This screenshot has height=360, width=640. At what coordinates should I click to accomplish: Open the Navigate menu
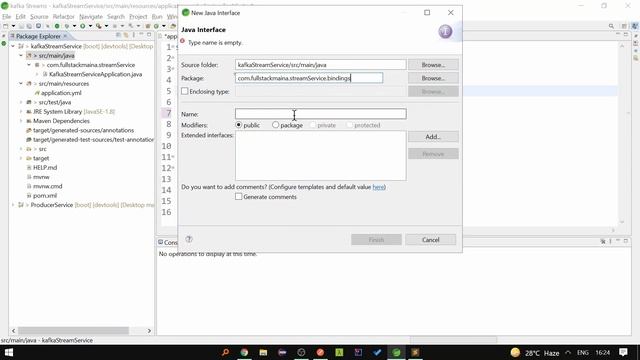[x=91, y=17]
